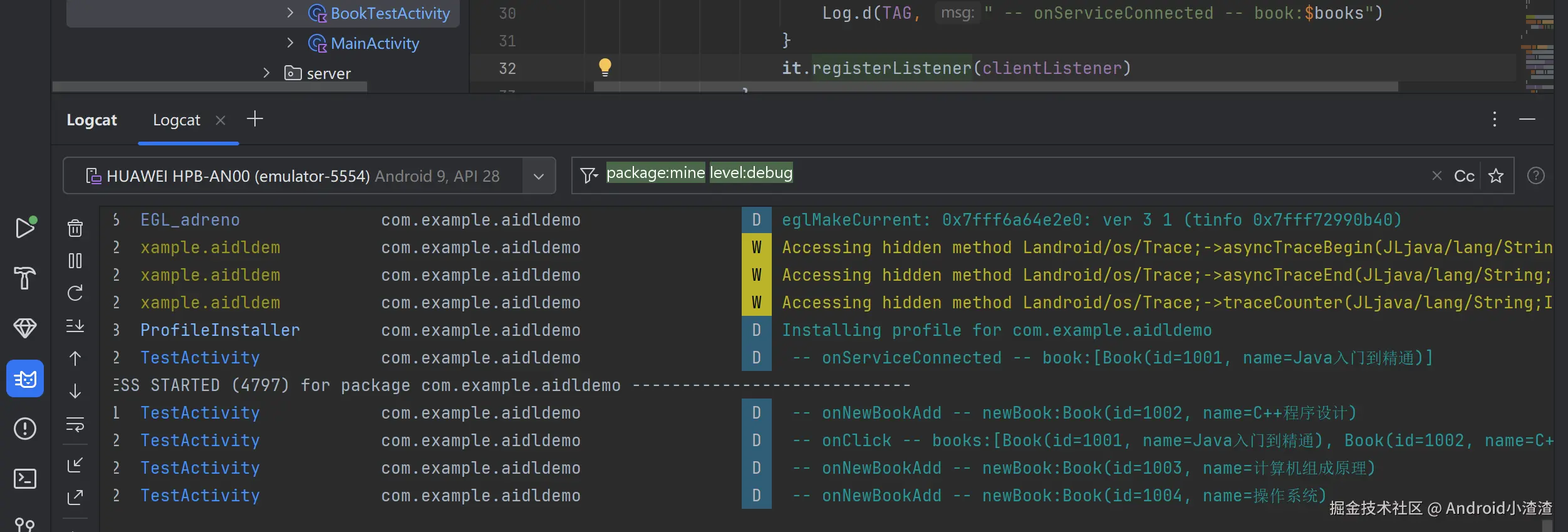The image size is (1568, 532).
Task: Select the id=1002 onNewBookAdd log line
Action: (1074, 413)
